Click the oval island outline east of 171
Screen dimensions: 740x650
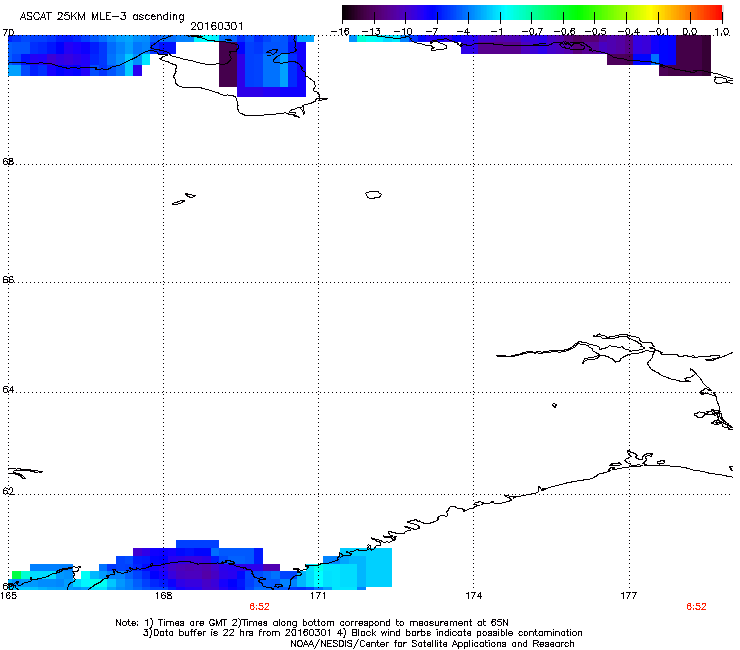point(373,194)
